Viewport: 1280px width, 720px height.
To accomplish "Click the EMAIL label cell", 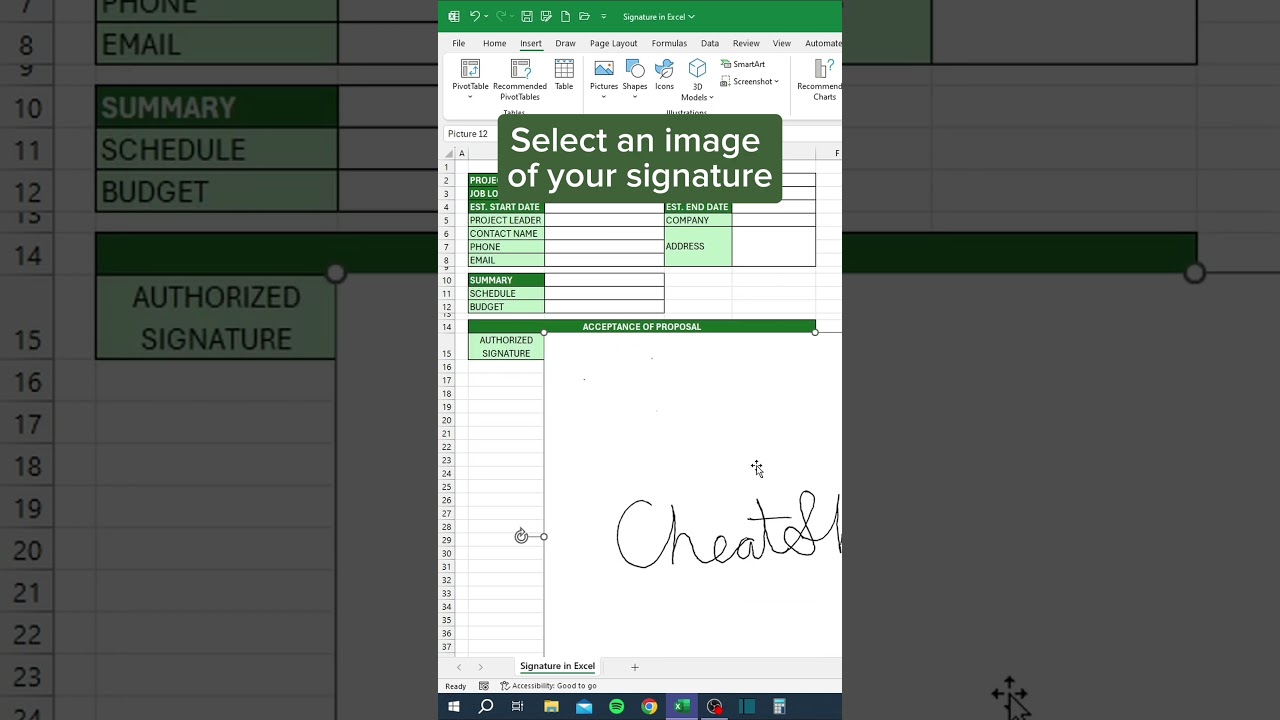I will 506,260.
